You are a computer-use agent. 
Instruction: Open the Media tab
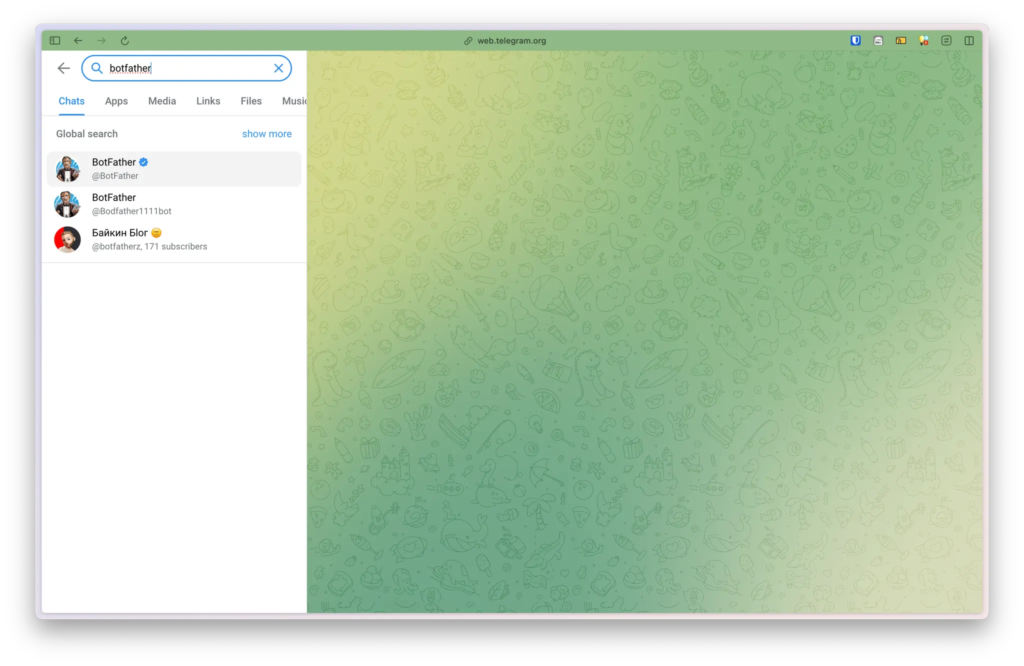tap(162, 101)
